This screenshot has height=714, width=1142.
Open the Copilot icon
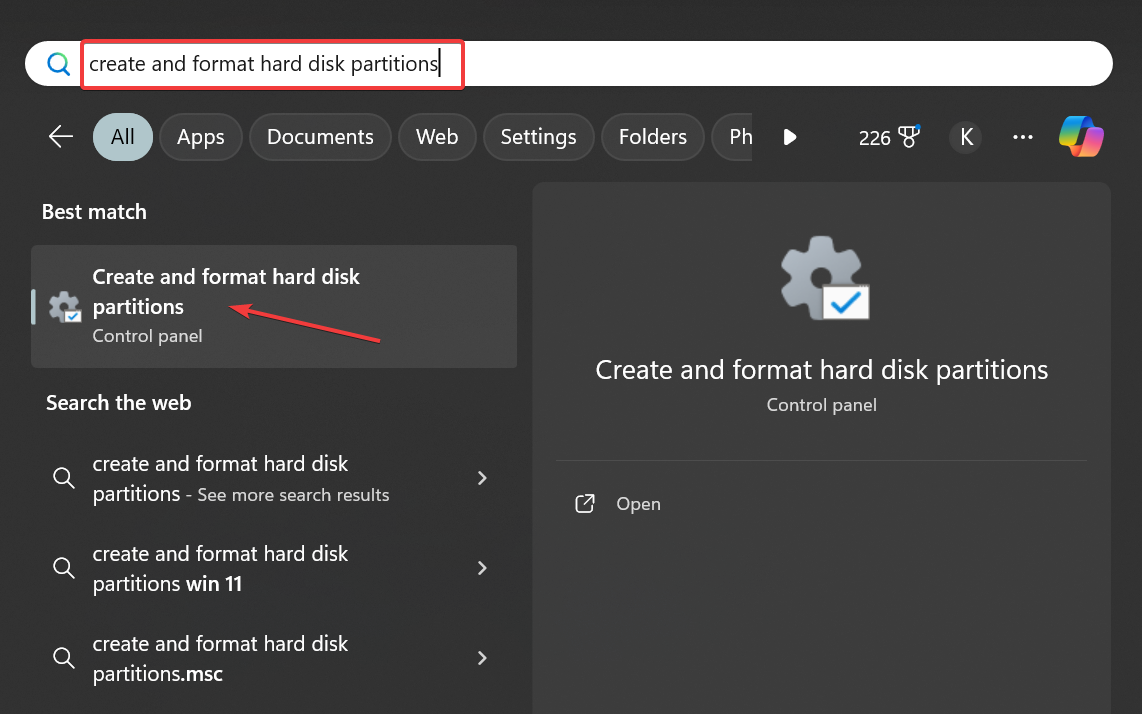(1081, 137)
